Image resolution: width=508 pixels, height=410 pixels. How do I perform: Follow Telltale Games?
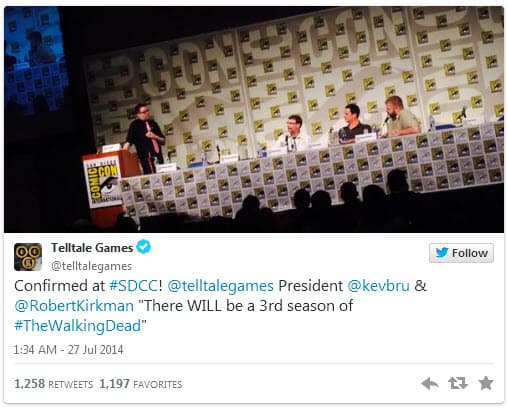click(x=461, y=253)
